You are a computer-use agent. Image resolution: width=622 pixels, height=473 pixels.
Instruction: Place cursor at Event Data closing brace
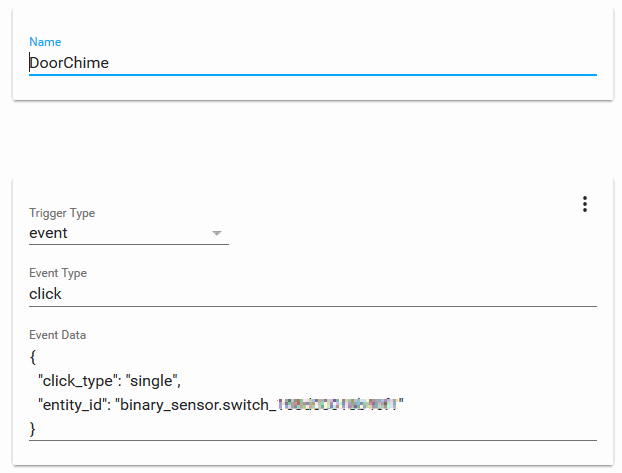(33, 429)
